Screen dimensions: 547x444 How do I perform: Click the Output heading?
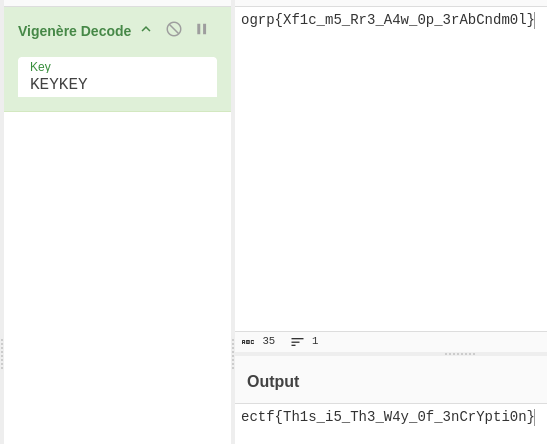click(x=273, y=381)
